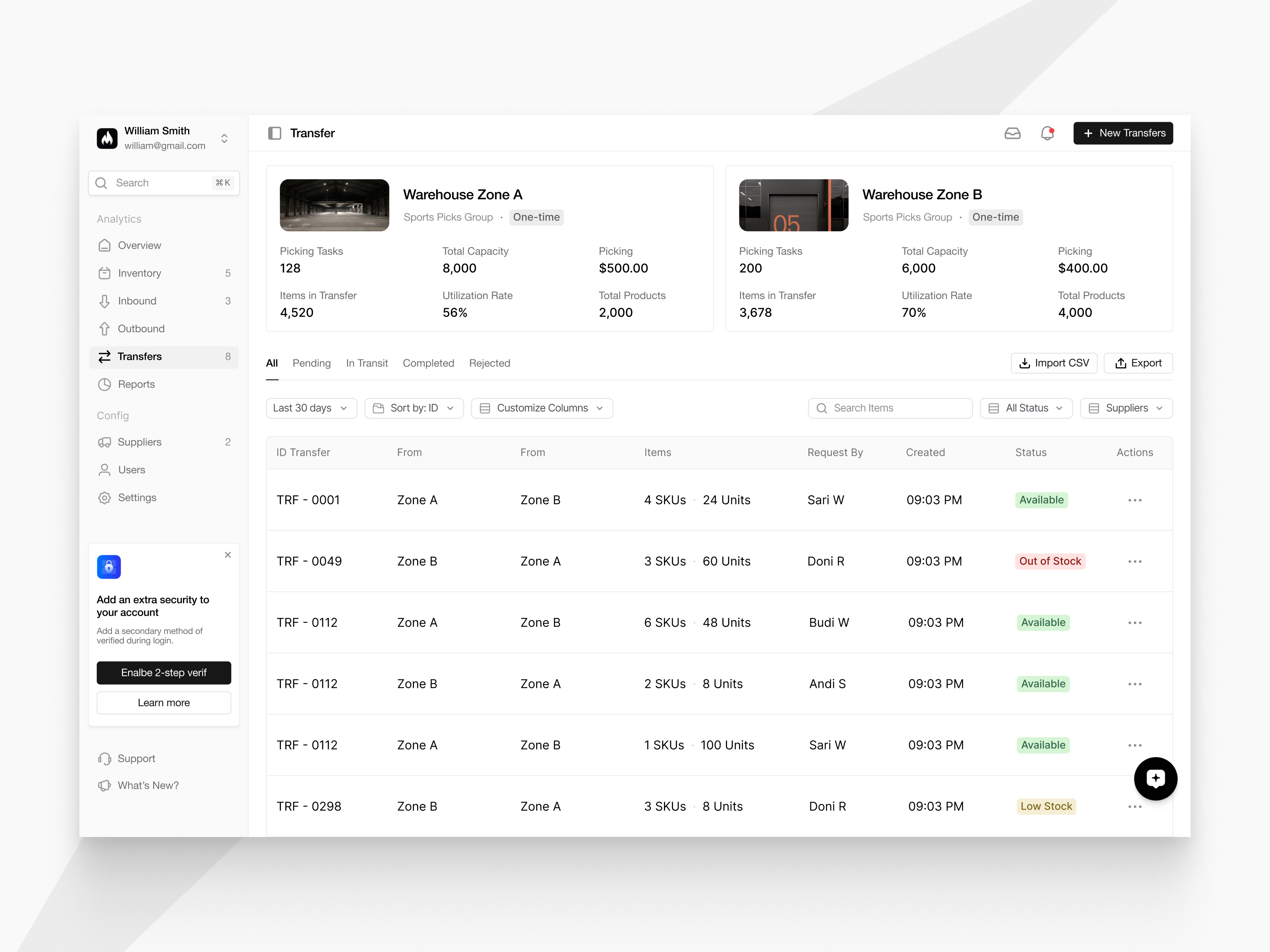Open actions menu for 100 Units row

[1135, 745]
